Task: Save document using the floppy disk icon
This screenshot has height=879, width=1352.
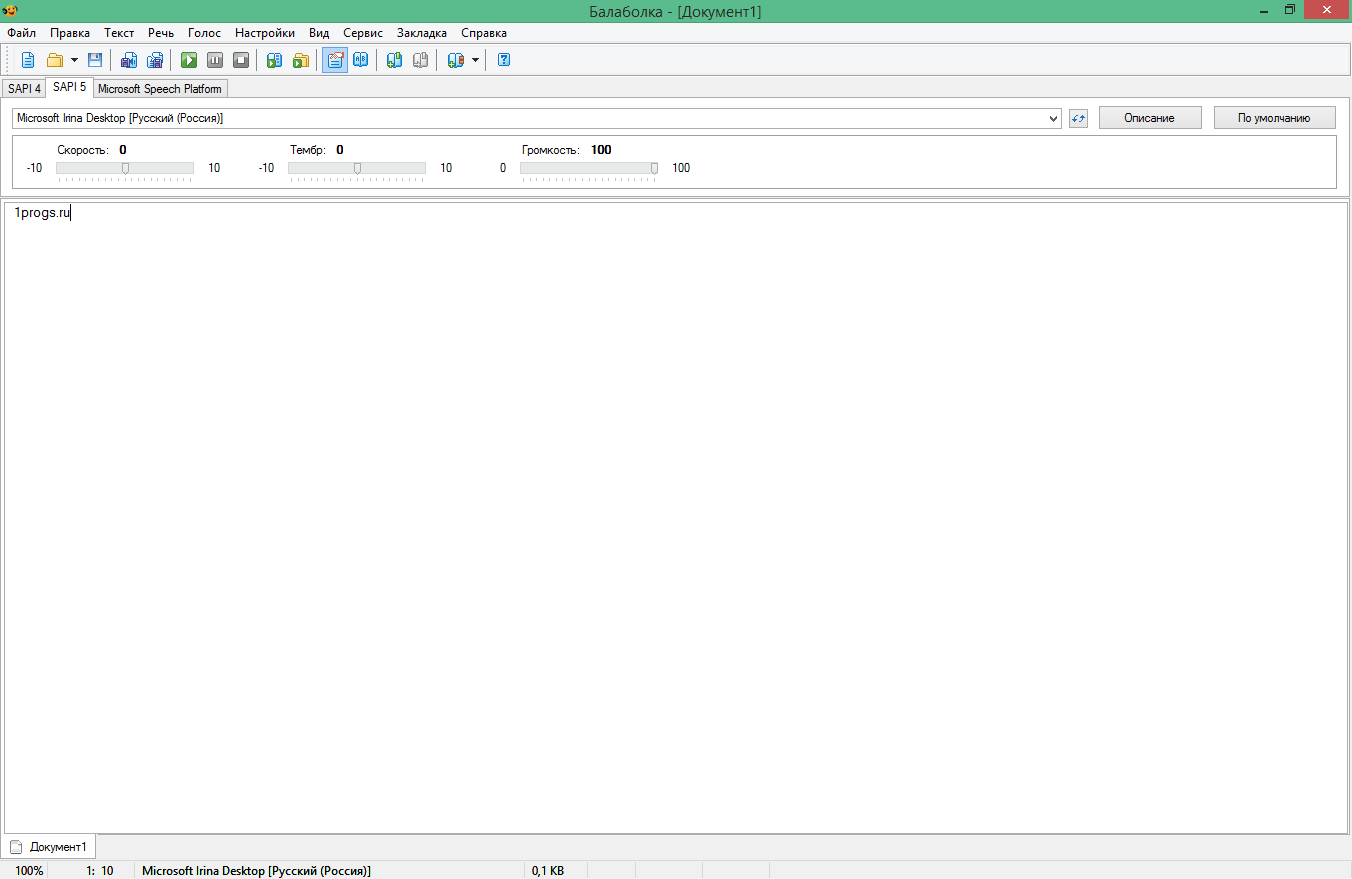Action: (95, 60)
